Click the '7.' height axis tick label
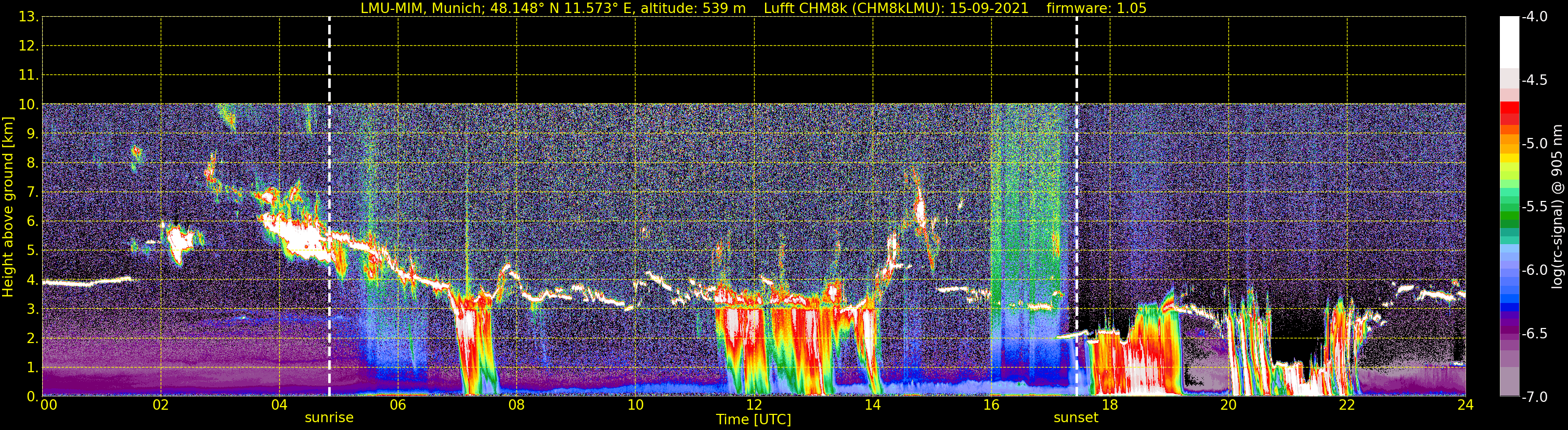The width and height of the screenshot is (1568, 430). point(32,193)
